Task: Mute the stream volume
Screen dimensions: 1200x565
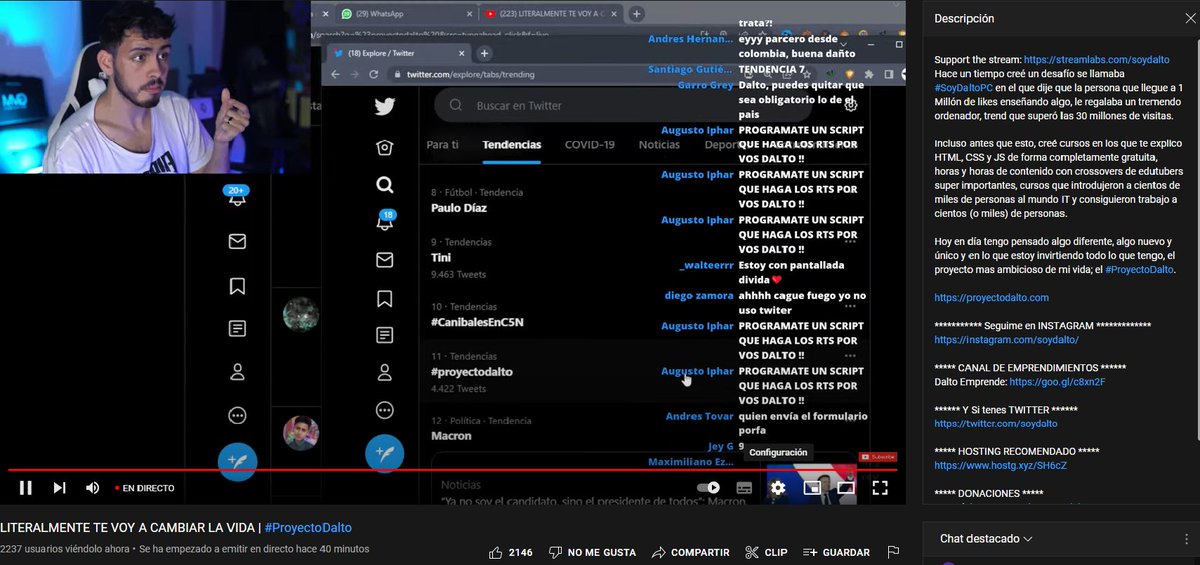Action: click(x=92, y=488)
